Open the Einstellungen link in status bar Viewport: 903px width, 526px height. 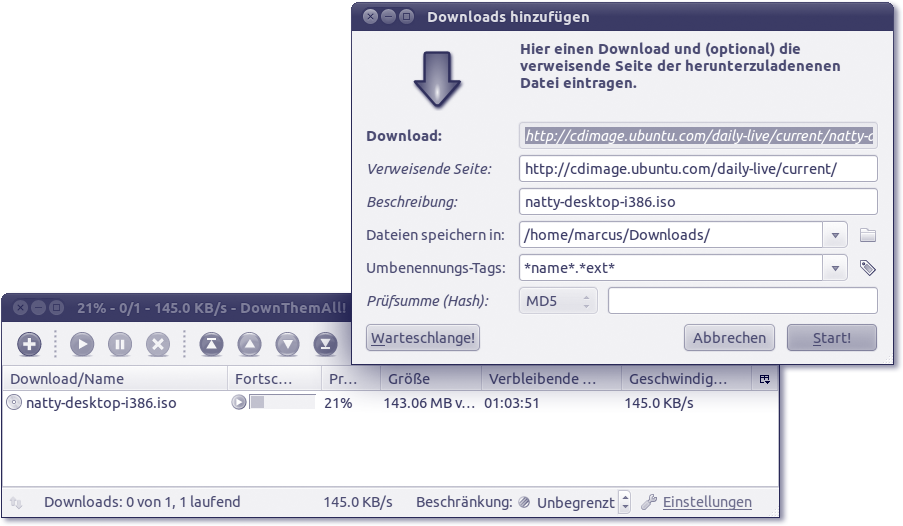706,502
